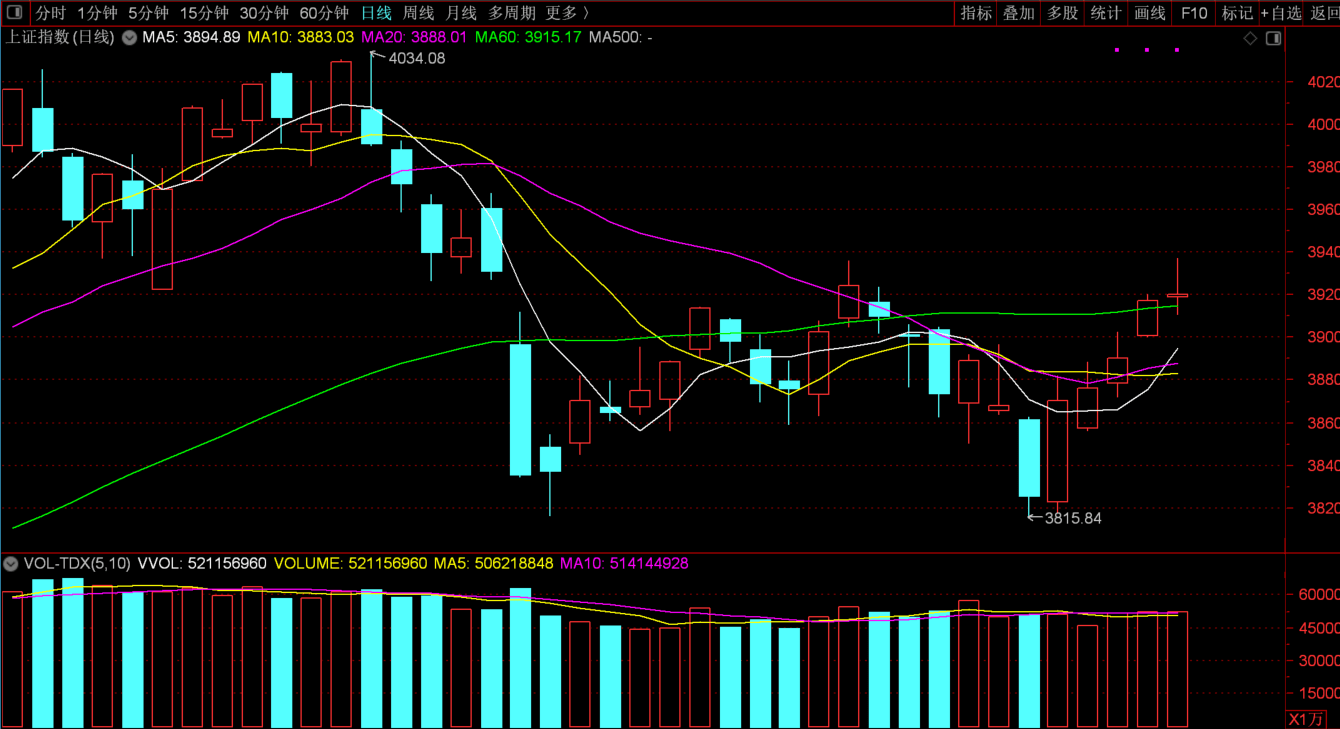Click the 3815.84 low price marker
Viewport: 1340px width, 729px height.
click(x=1072, y=518)
